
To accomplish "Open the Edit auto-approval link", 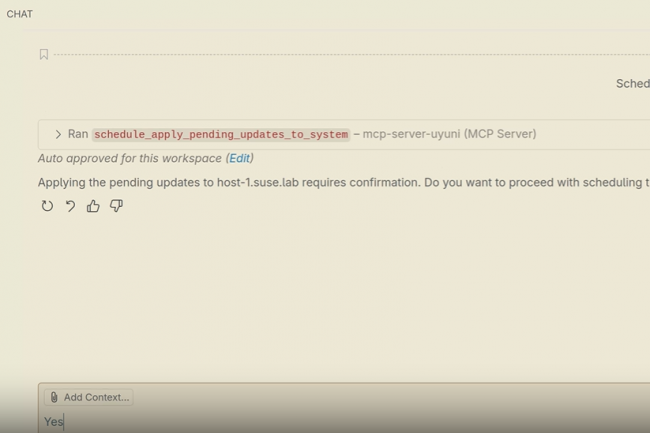I will tap(240, 158).
